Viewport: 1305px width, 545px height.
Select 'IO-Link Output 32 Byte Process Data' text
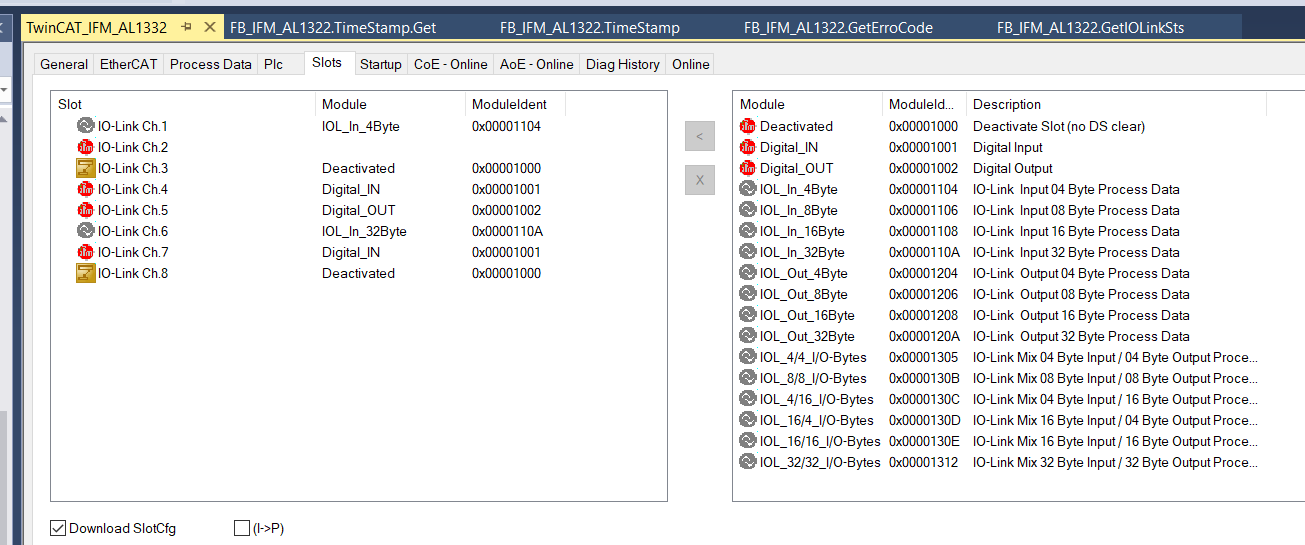pyautogui.click(x=1081, y=336)
